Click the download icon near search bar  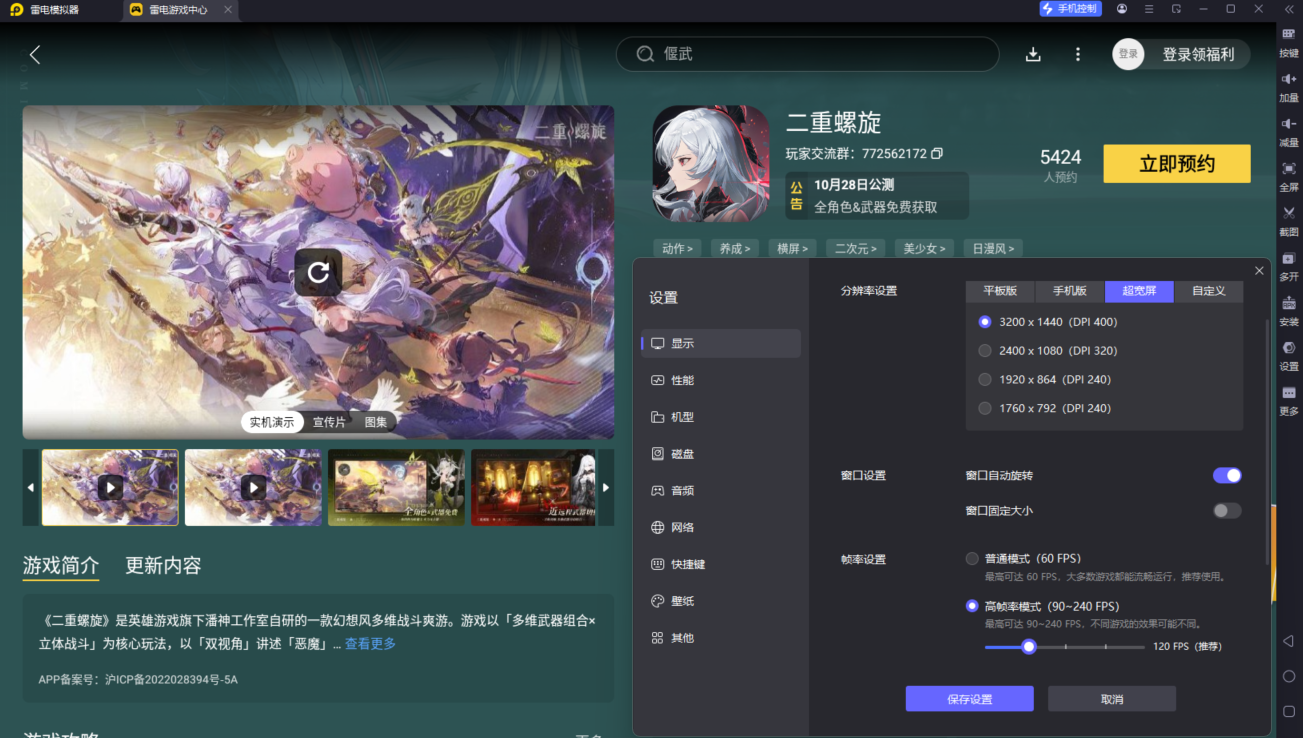coord(1032,54)
